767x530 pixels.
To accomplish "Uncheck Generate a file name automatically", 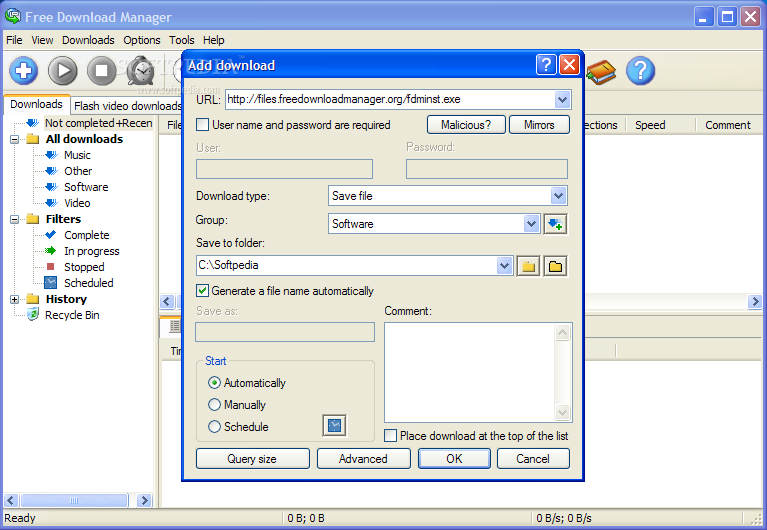I will point(202,291).
